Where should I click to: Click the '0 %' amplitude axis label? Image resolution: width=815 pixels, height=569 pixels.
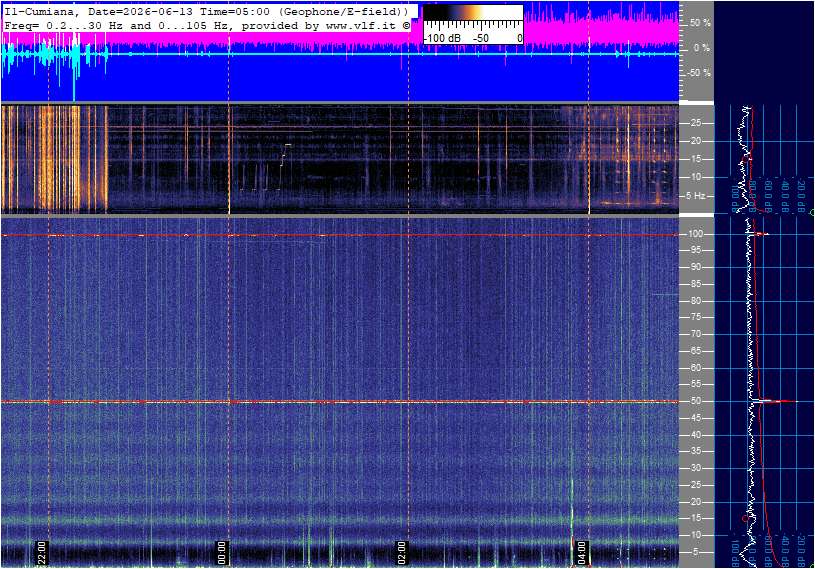[x=702, y=48]
